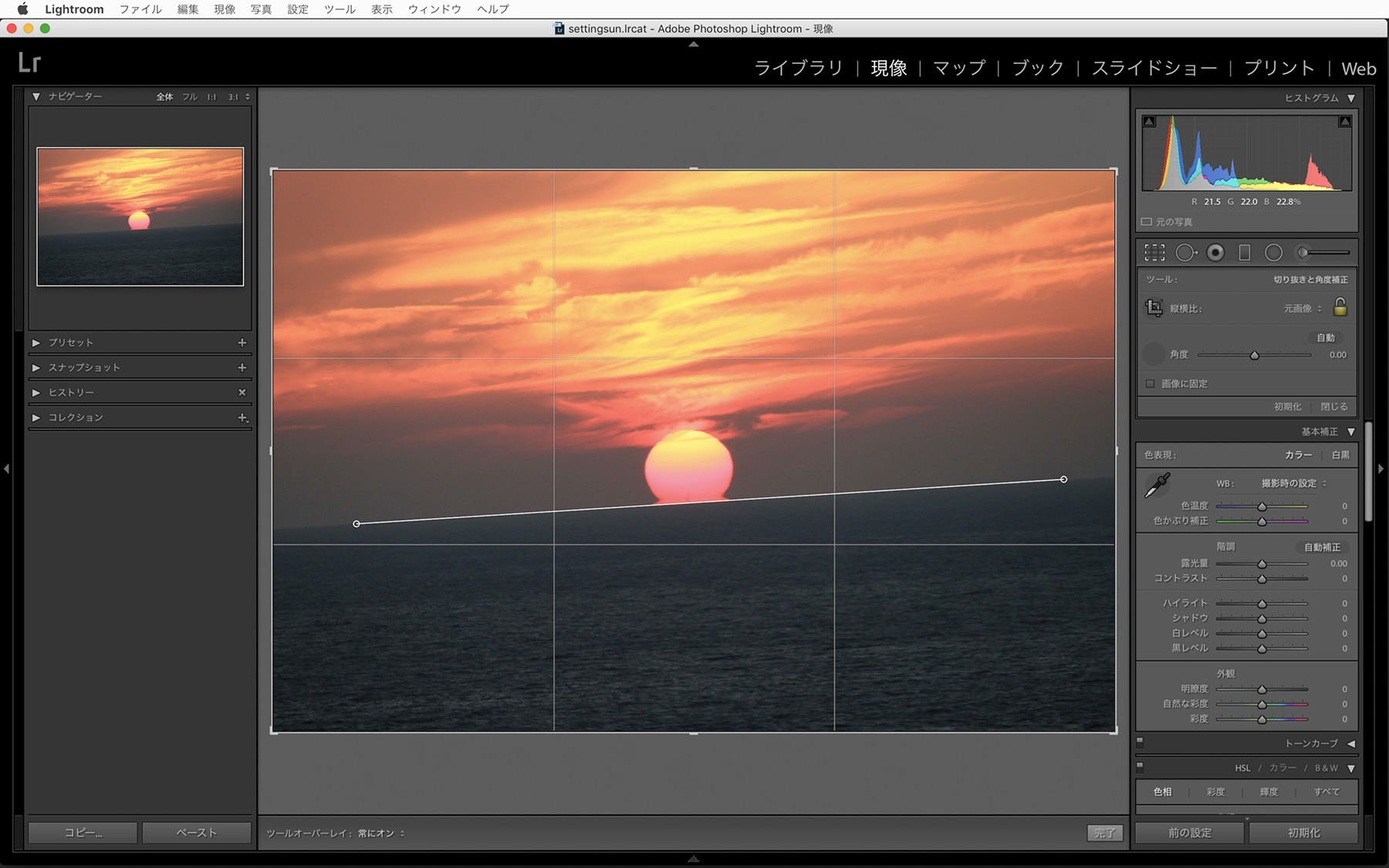This screenshot has height=868, width=1389.
Task: Open the WB 撮影時の設定 dropdown
Action: coord(1294,484)
